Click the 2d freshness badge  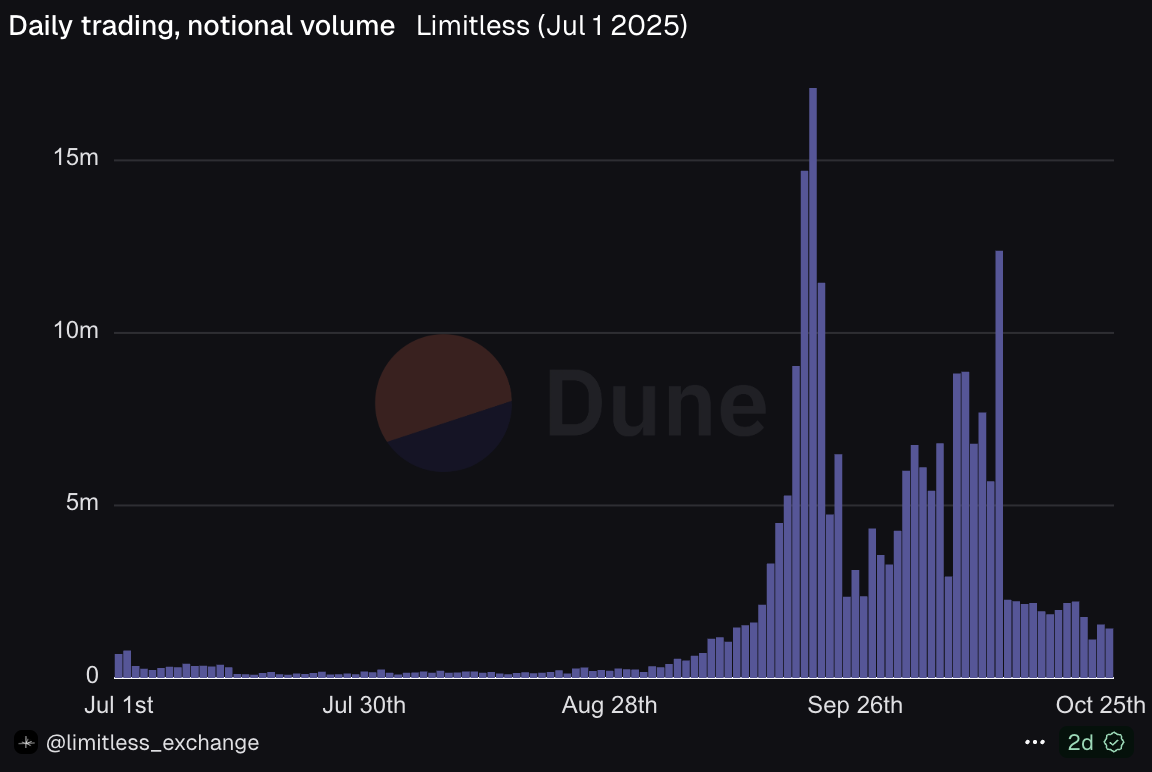click(1080, 742)
